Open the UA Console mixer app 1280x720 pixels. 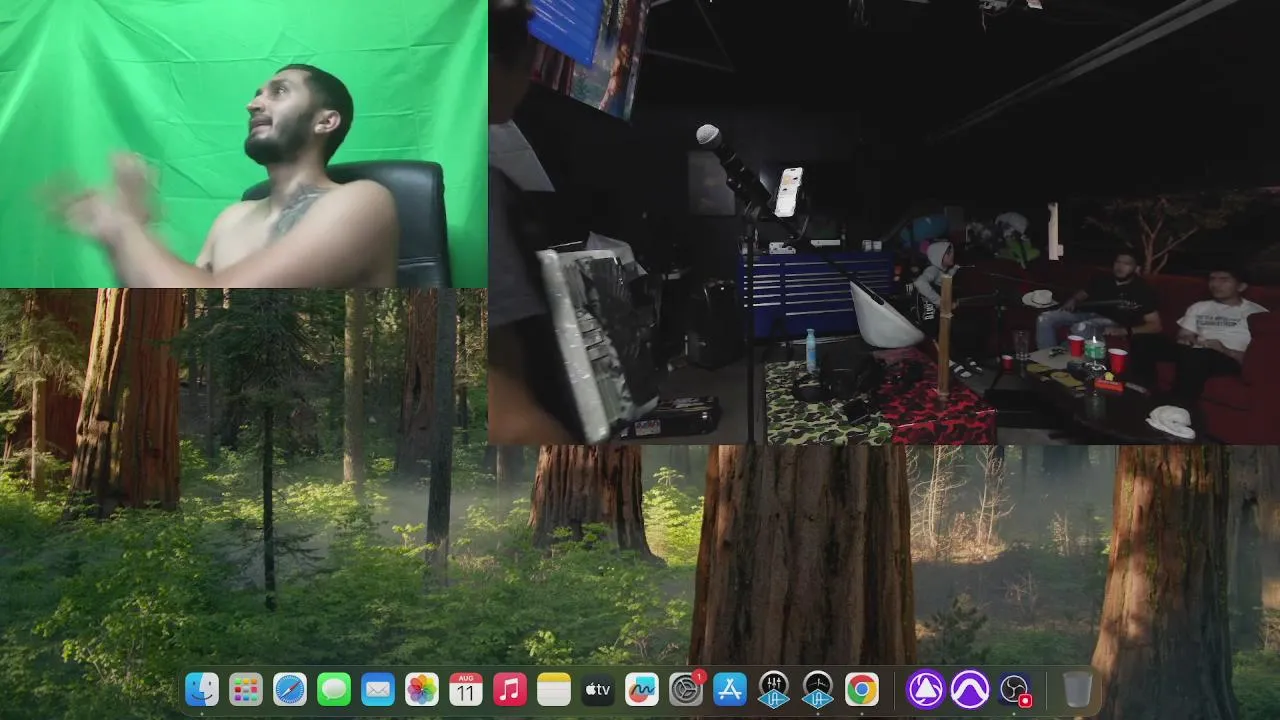pos(774,689)
